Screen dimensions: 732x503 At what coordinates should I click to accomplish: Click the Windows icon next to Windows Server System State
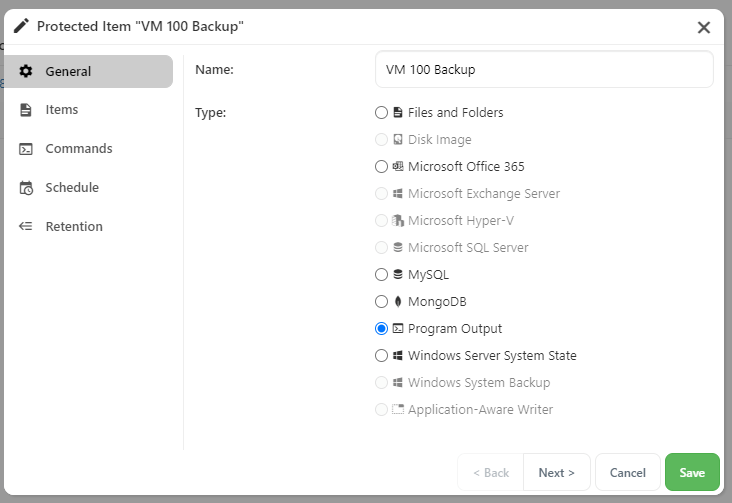click(x=398, y=355)
